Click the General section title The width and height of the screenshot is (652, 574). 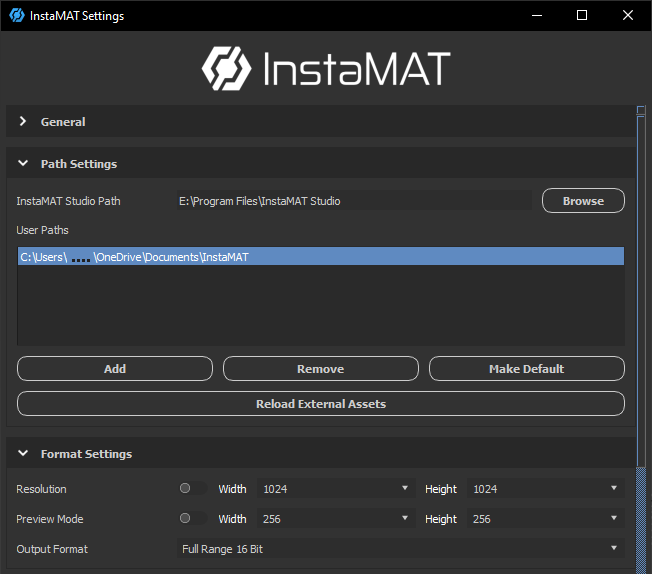(63, 122)
